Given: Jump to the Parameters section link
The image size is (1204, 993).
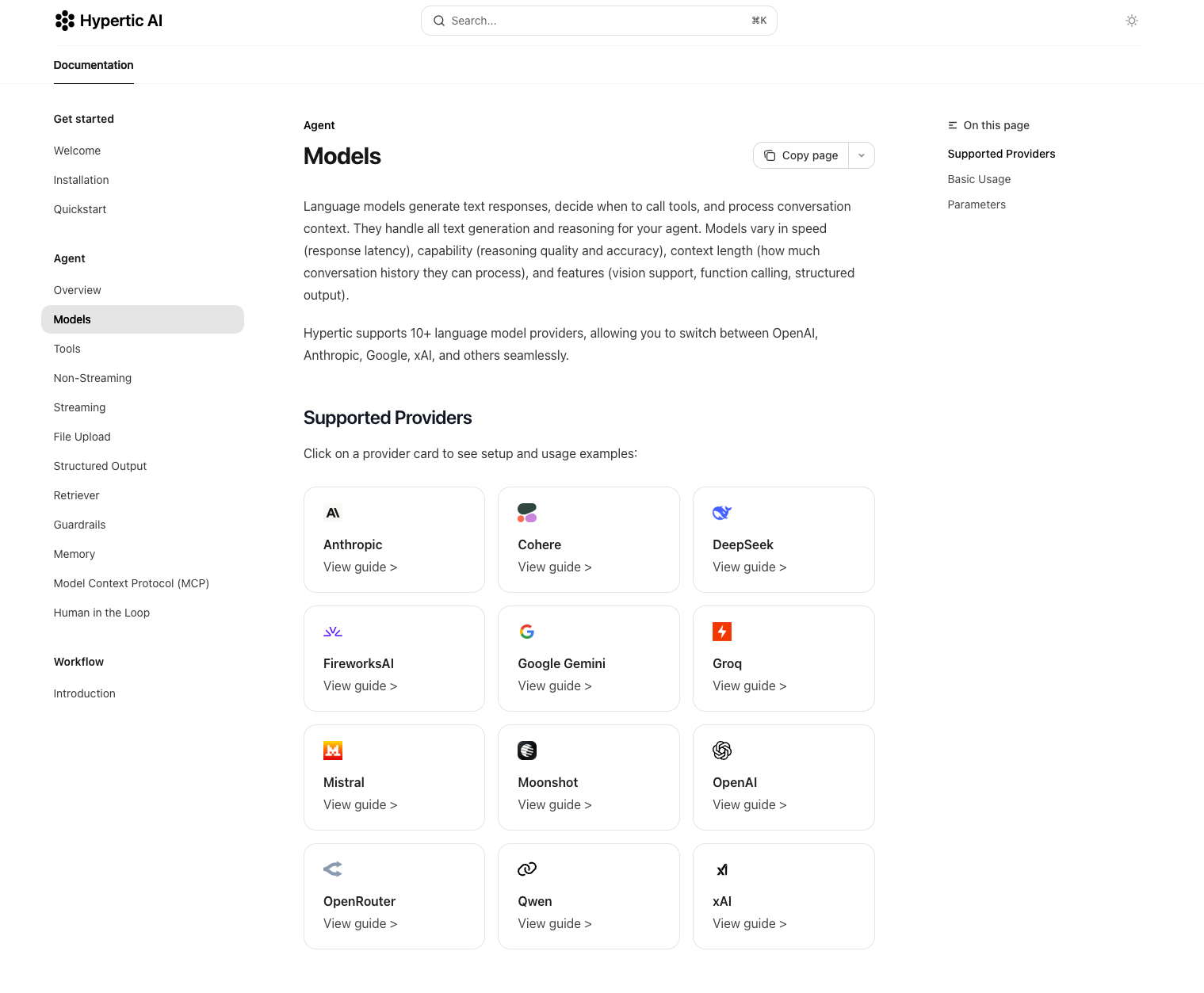Looking at the screenshot, I should pyautogui.click(x=977, y=204).
